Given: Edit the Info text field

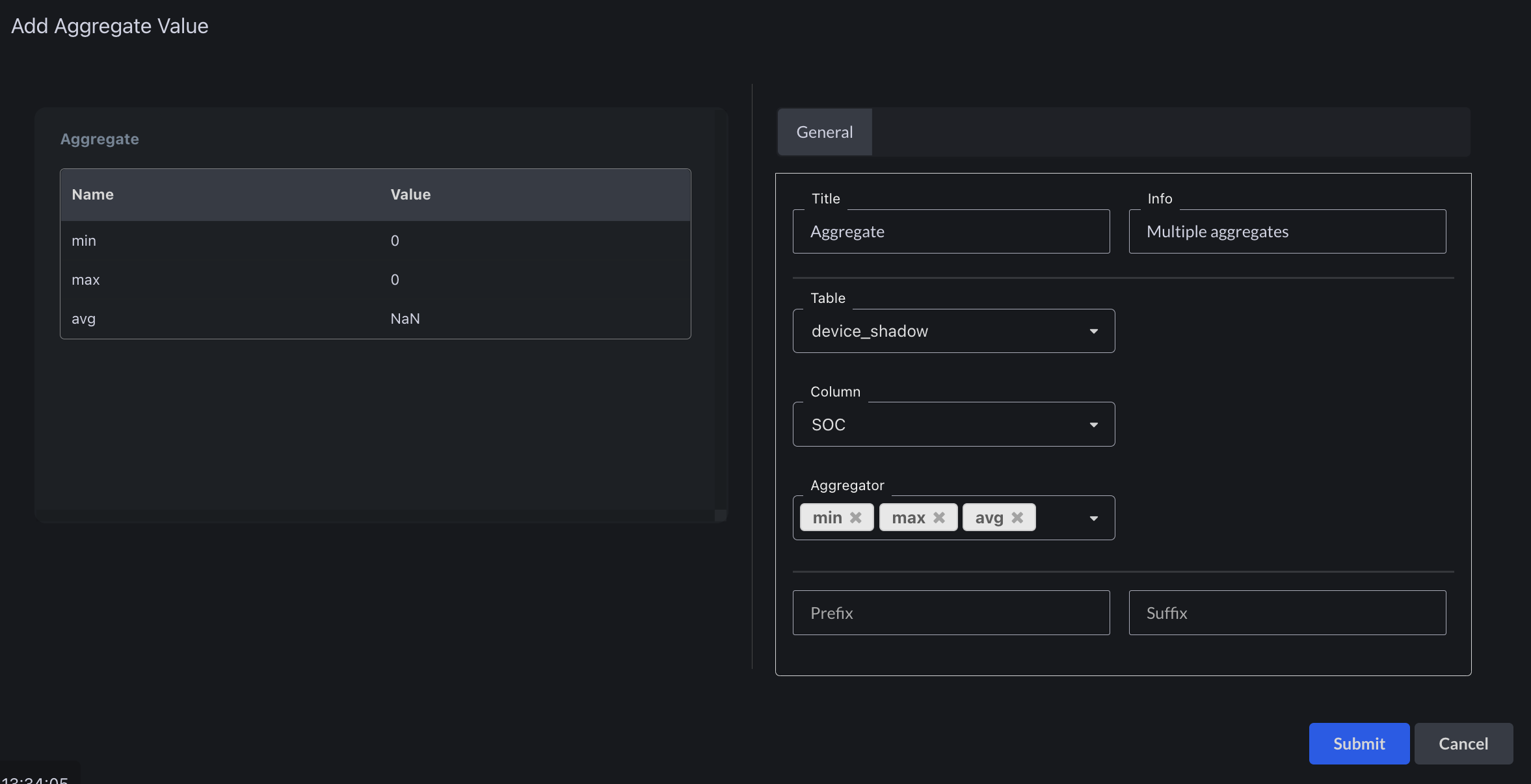Looking at the screenshot, I should pos(1286,231).
